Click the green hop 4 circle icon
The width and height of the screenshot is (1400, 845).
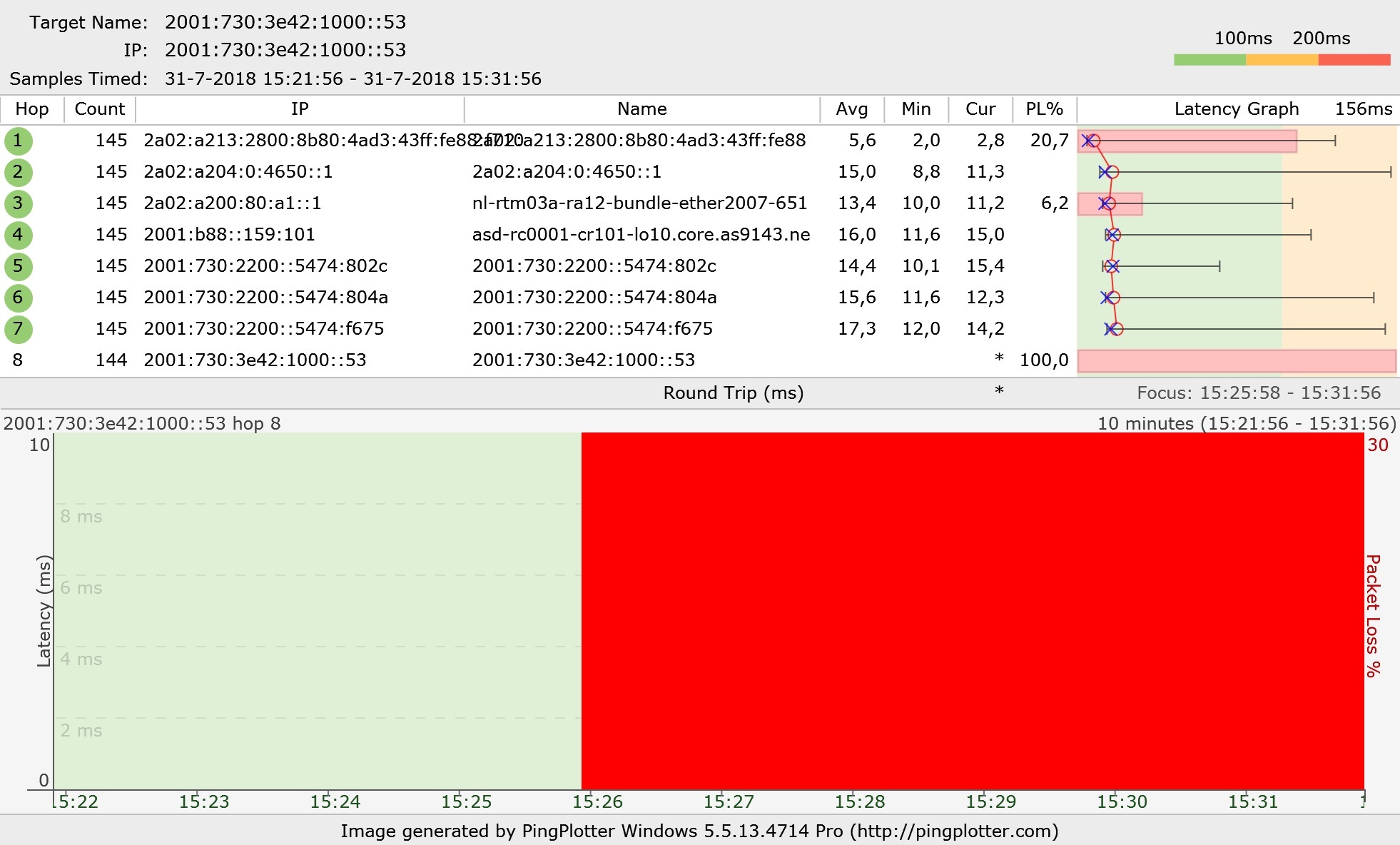18,235
